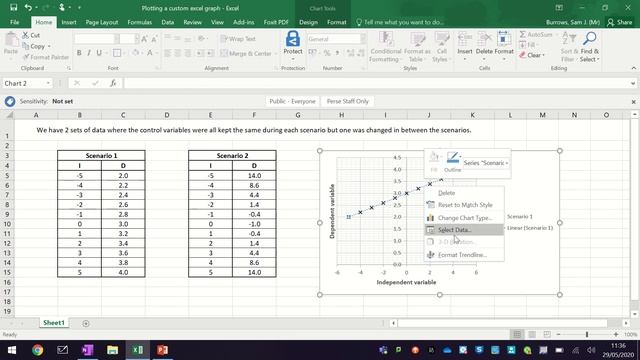Viewport: 640px width, 360px height.
Task: Expand the formula bar
Action: pyautogui.click(x=633, y=83)
